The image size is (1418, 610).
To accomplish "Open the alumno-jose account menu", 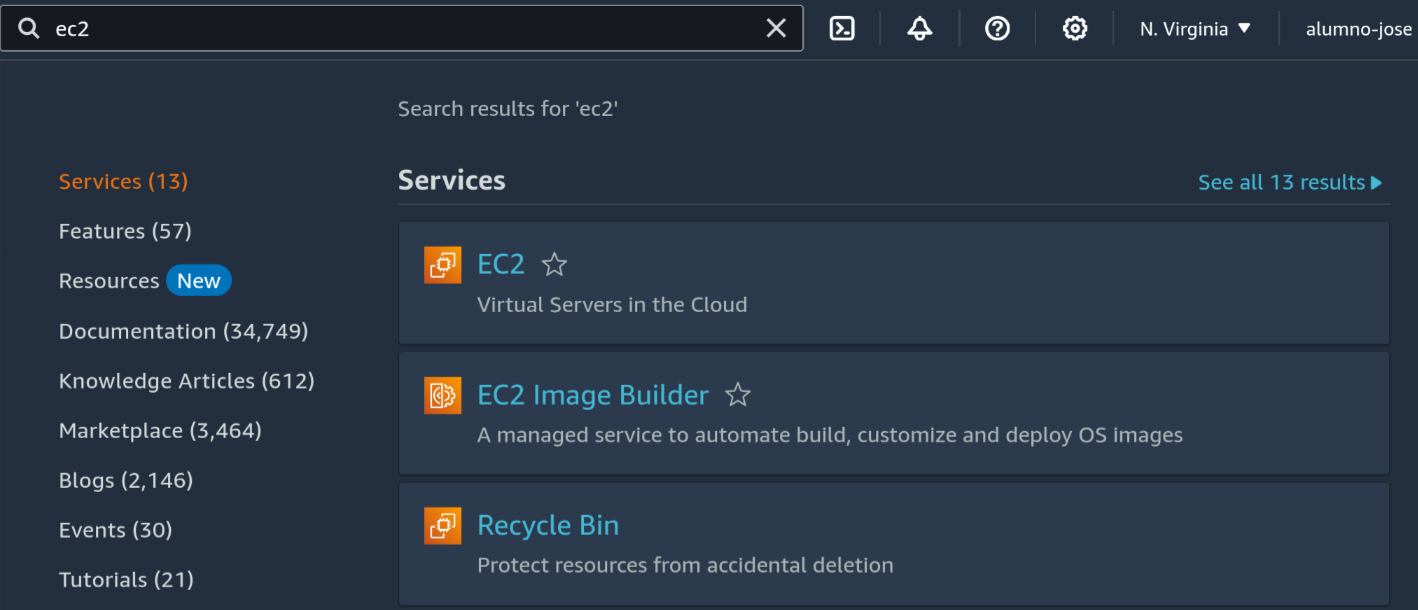I will [1359, 29].
